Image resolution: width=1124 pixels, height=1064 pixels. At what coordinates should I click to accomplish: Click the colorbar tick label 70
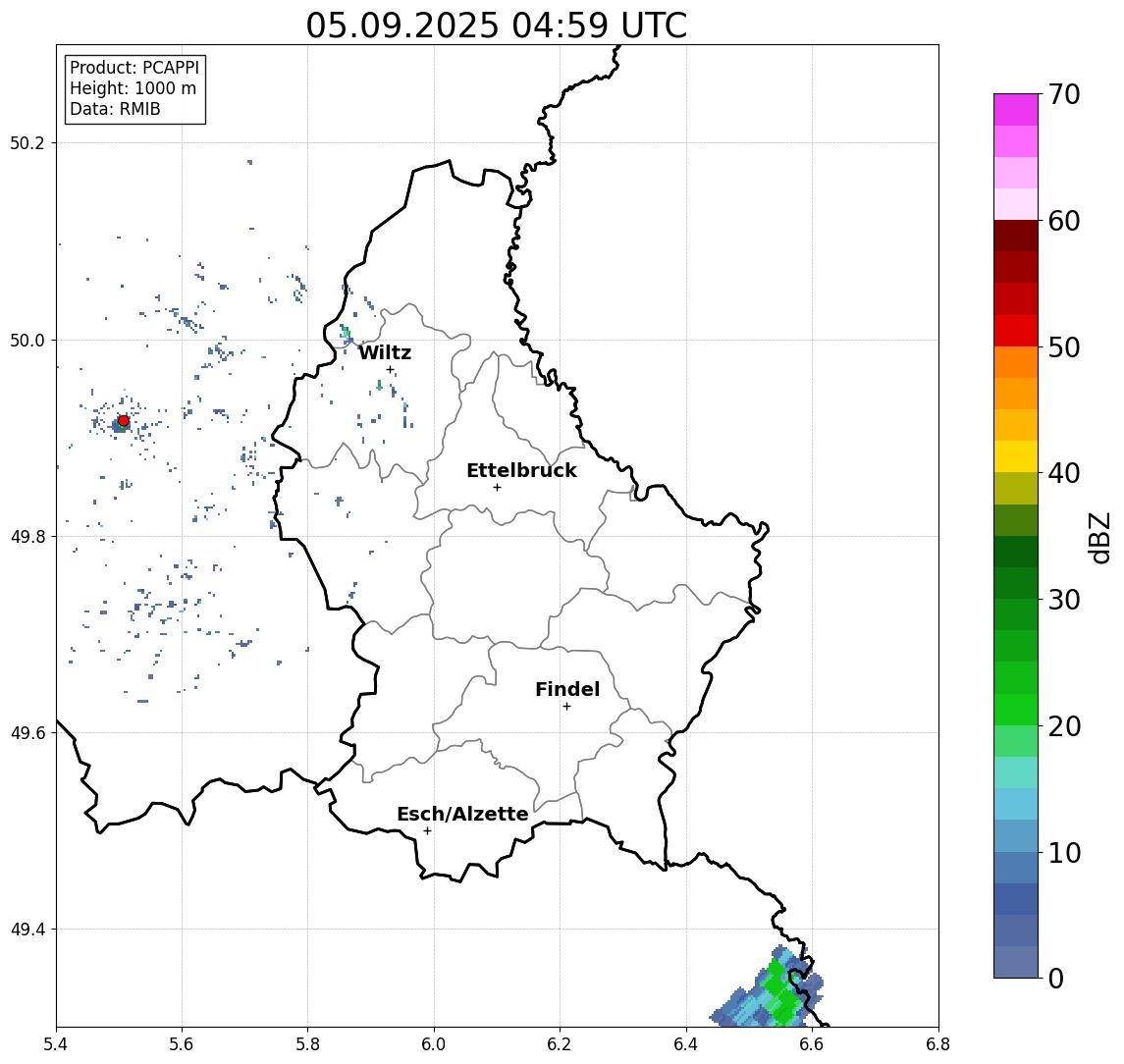click(1063, 94)
